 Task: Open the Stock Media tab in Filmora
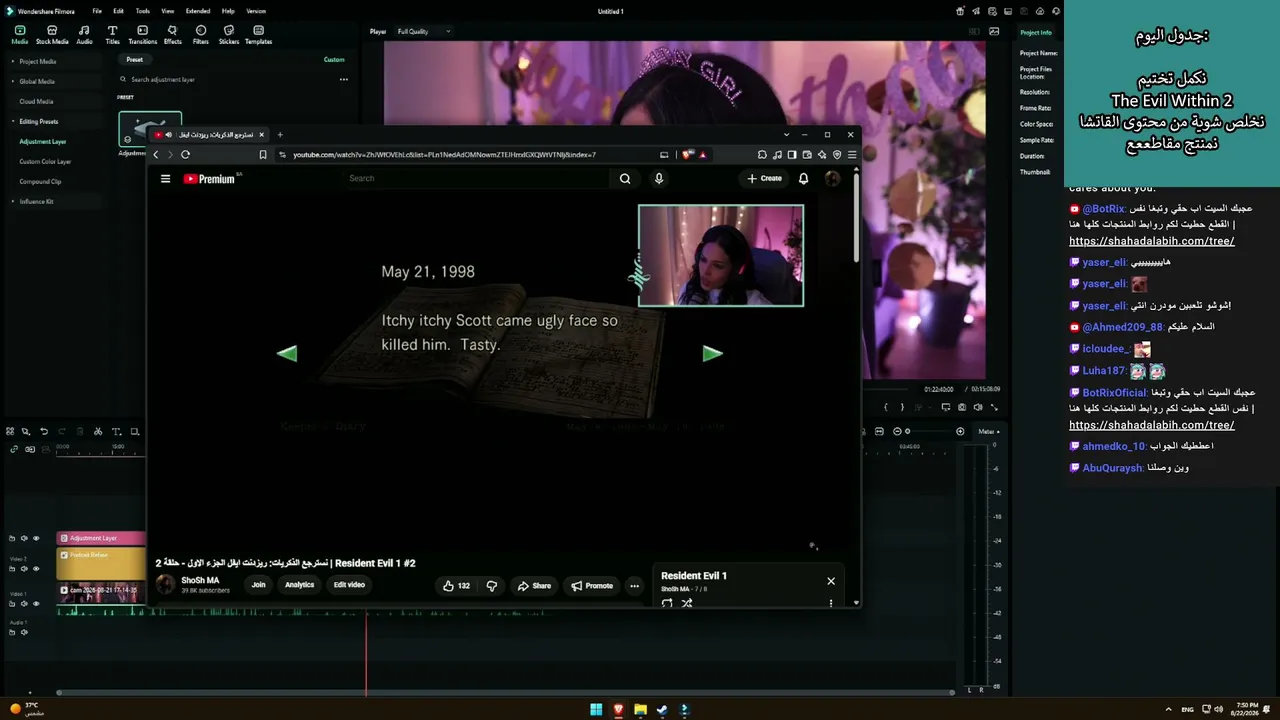tap(52, 35)
